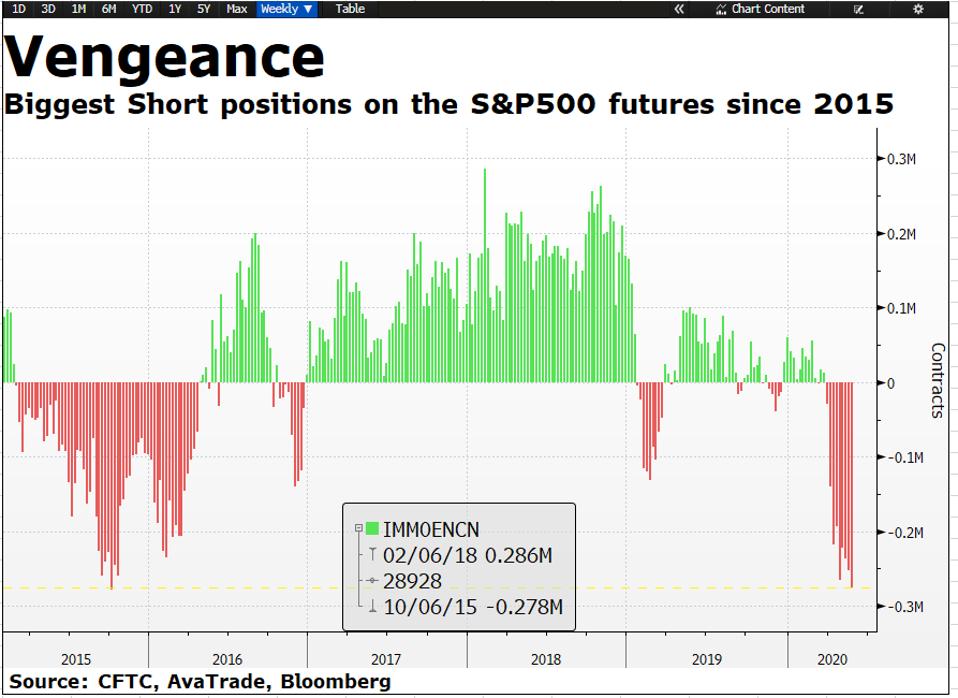This screenshot has height=698, width=958.
Task: Click the last value marker icon in legend
Action: point(372,581)
